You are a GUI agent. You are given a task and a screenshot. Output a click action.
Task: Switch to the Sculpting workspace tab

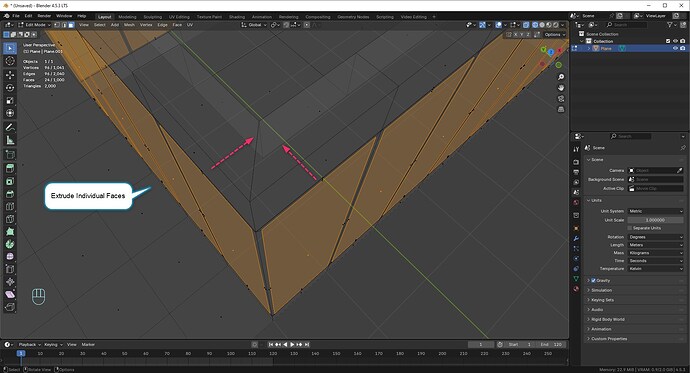point(153,17)
